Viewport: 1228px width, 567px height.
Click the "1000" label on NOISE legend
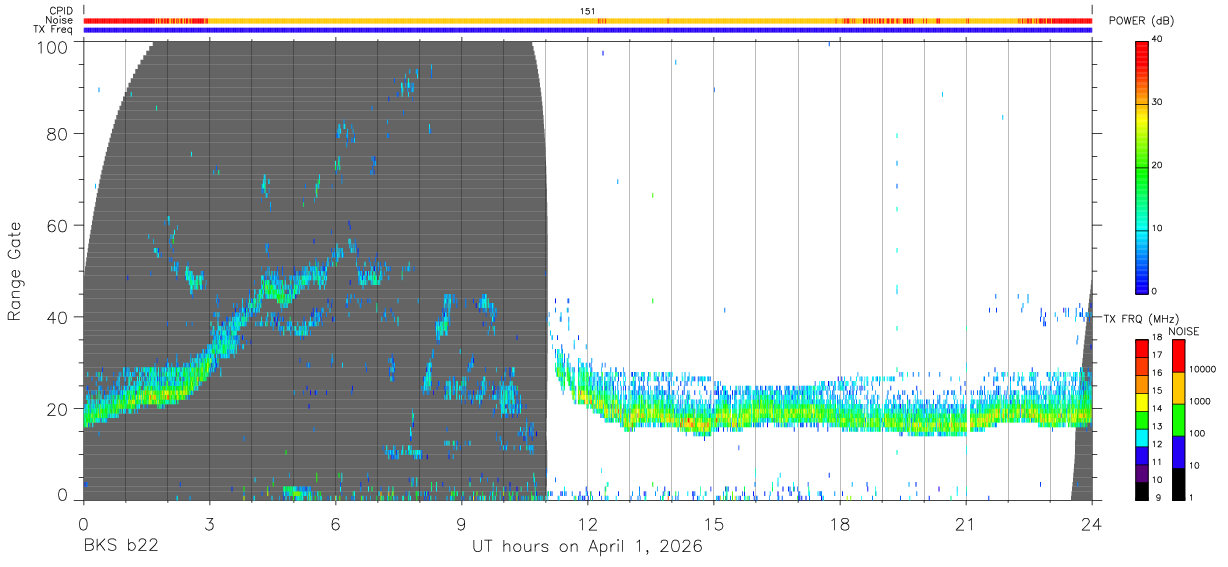tap(1200, 401)
